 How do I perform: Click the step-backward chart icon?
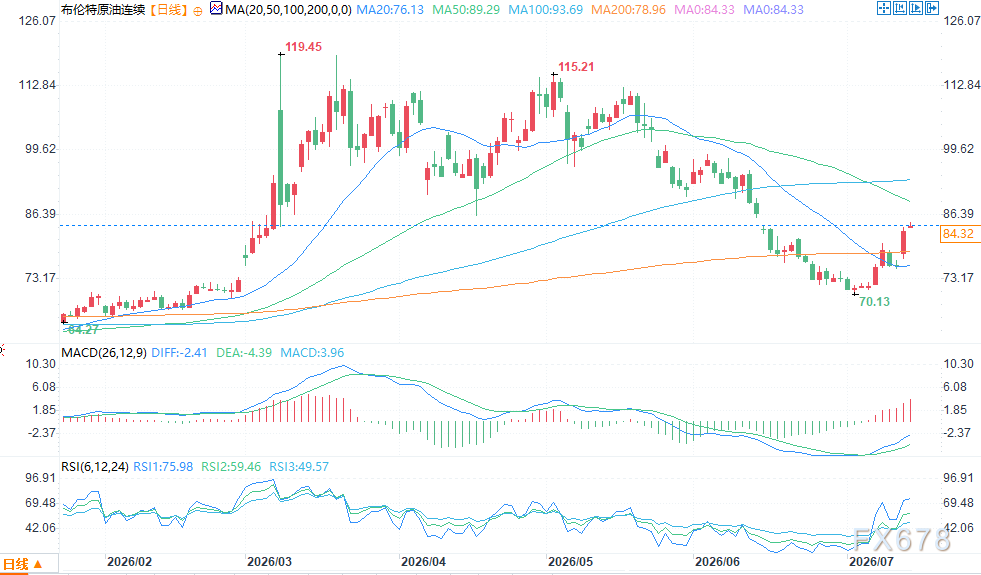pos(900,8)
